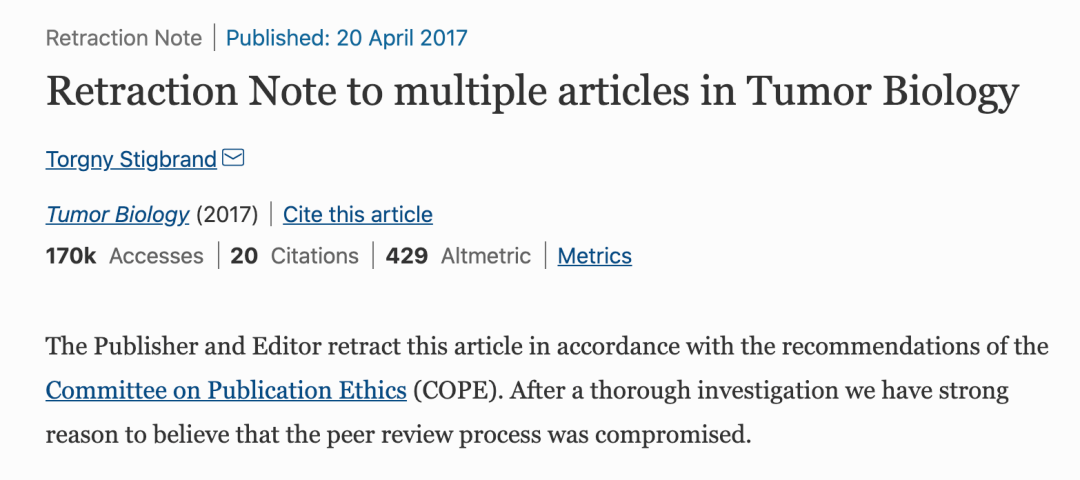The width and height of the screenshot is (1080, 480).
Task: Click the Cite this article link
Action: click(x=357, y=214)
